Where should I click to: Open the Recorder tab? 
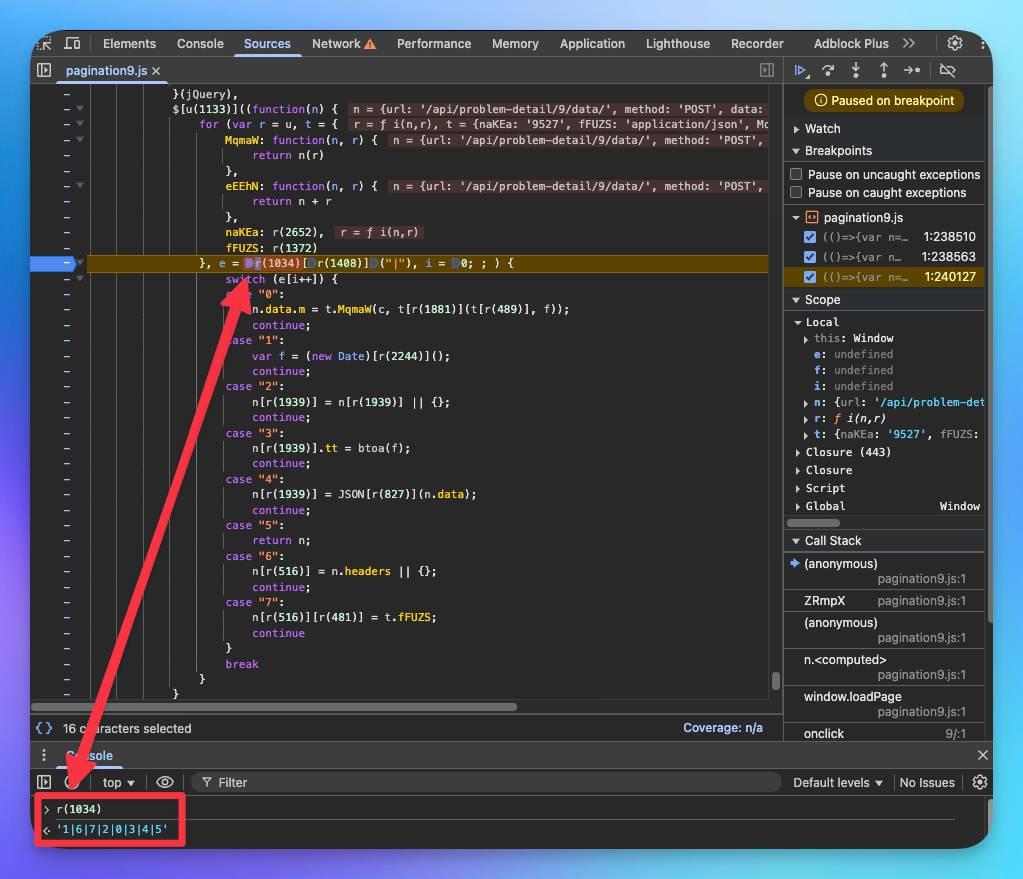(757, 44)
